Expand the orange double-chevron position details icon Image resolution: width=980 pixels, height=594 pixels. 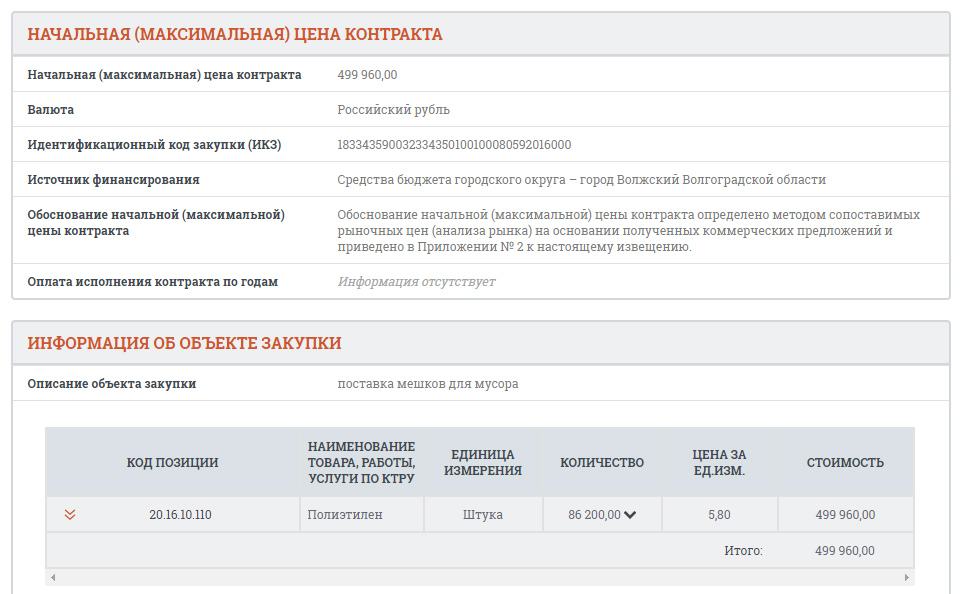pyautogui.click(x=70, y=514)
